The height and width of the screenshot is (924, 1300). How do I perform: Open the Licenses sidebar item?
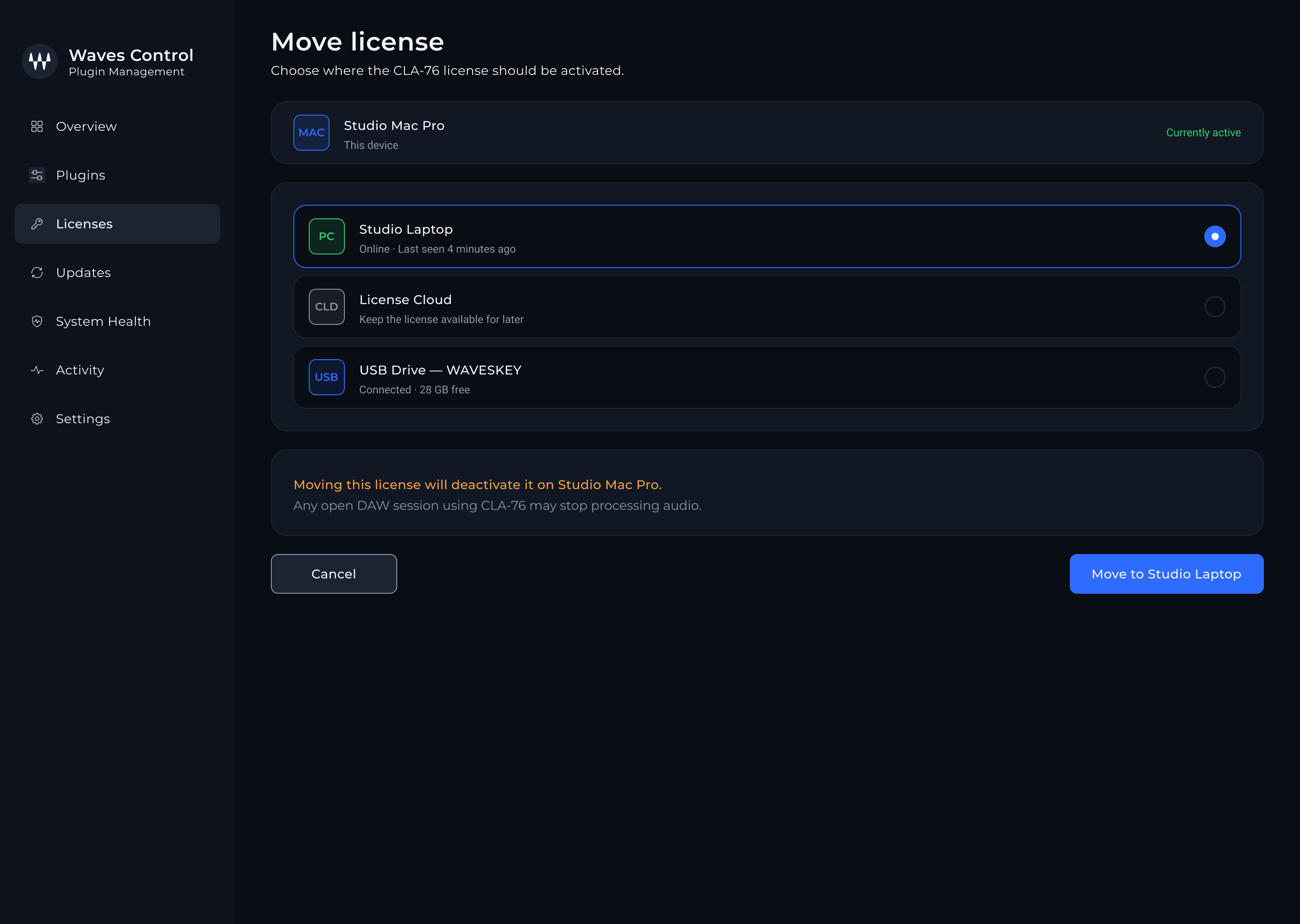[x=117, y=224]
